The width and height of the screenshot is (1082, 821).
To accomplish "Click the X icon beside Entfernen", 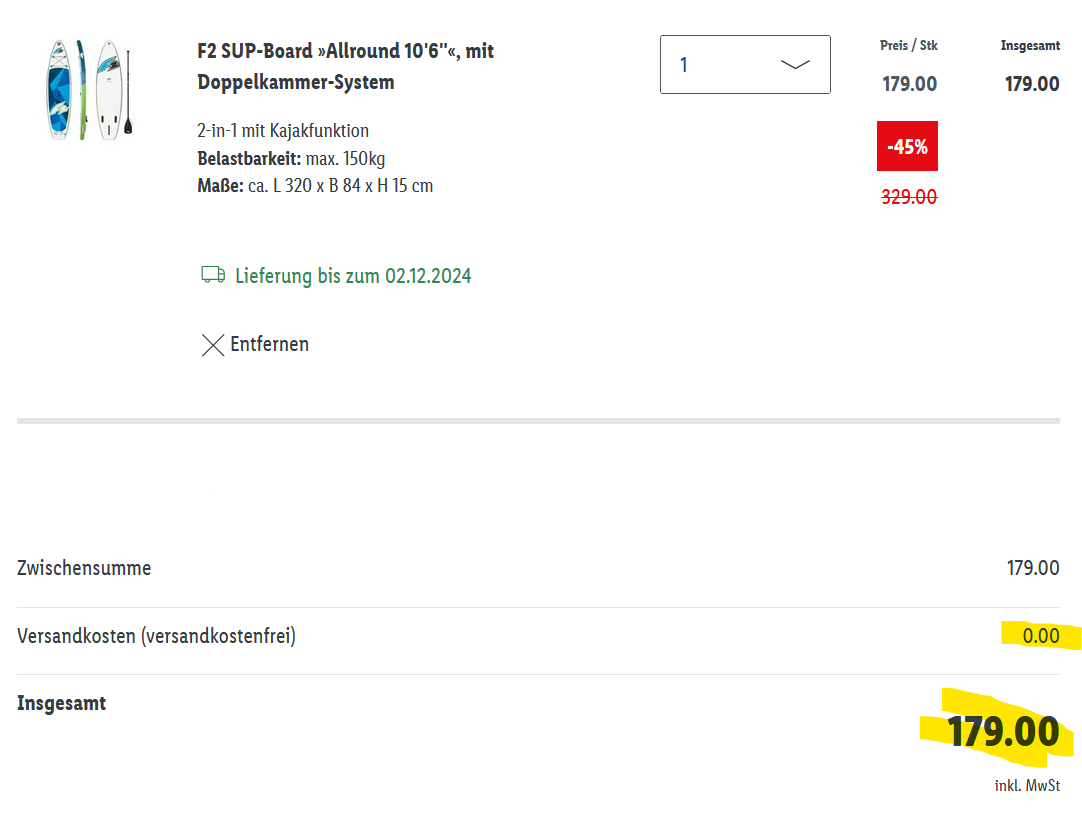I will (x=212, y=345).
